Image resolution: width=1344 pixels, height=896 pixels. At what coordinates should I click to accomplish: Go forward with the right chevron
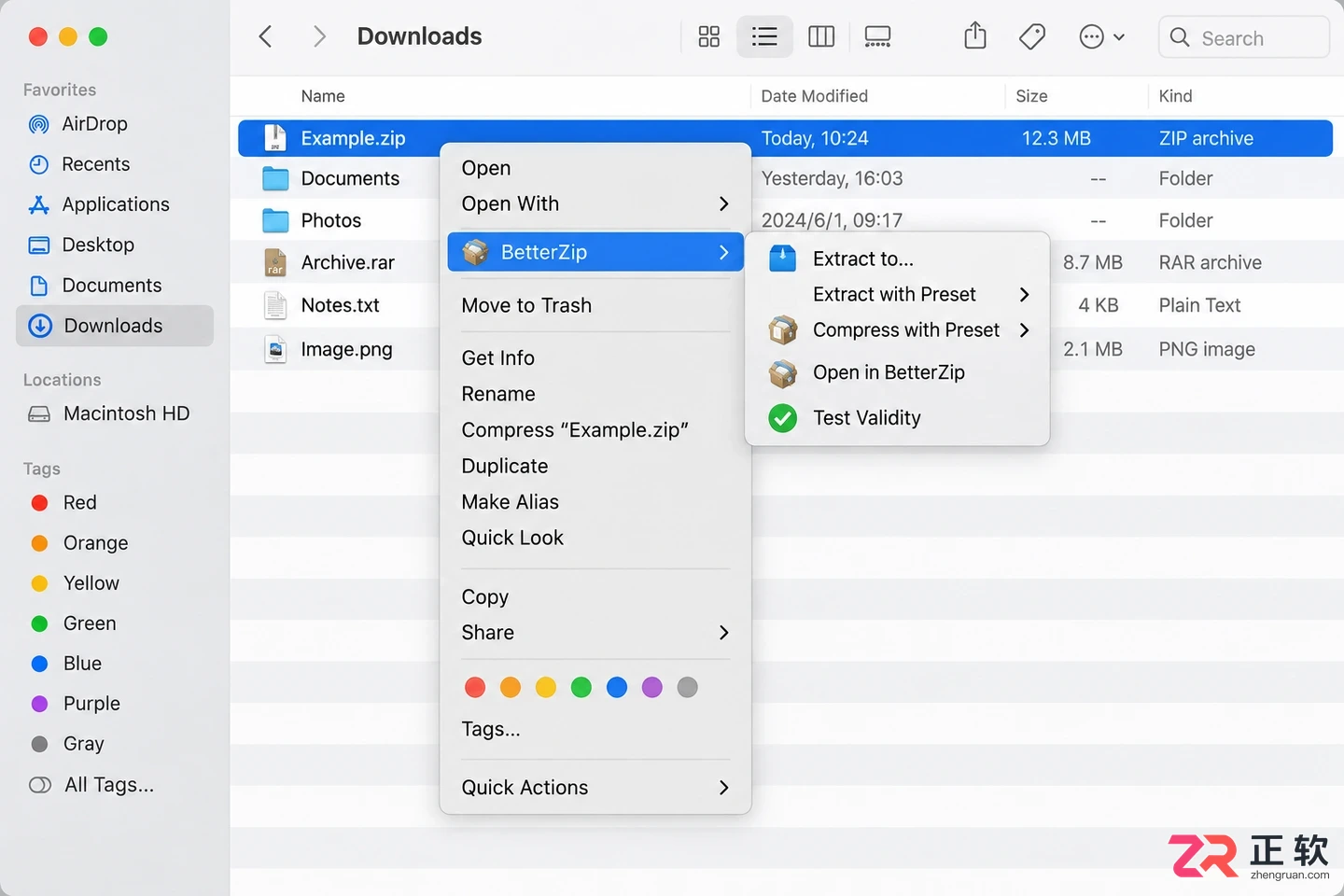(x=320, y=36)
